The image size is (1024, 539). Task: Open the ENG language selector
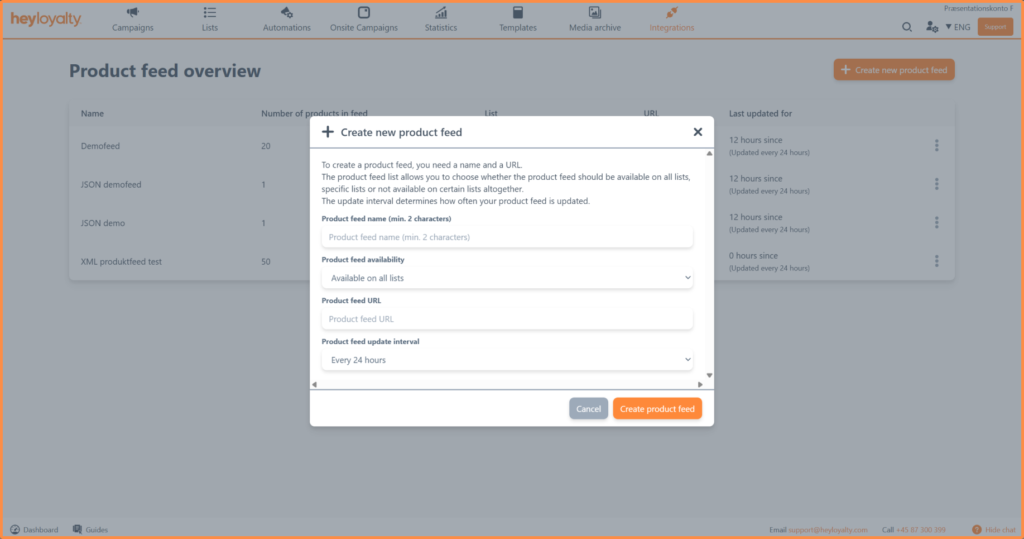coord(957,27)
